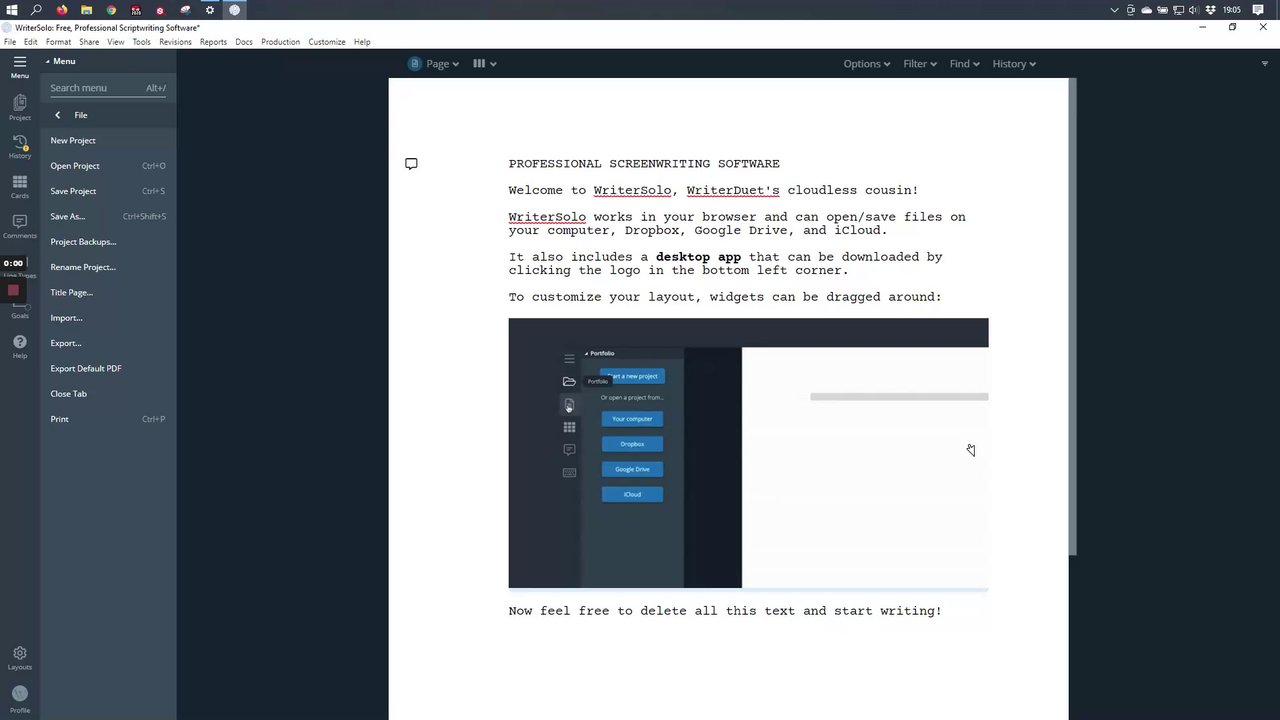1280x720 pixels.
Task: Open the File menu in menu bar
Action: click(10, 42)
